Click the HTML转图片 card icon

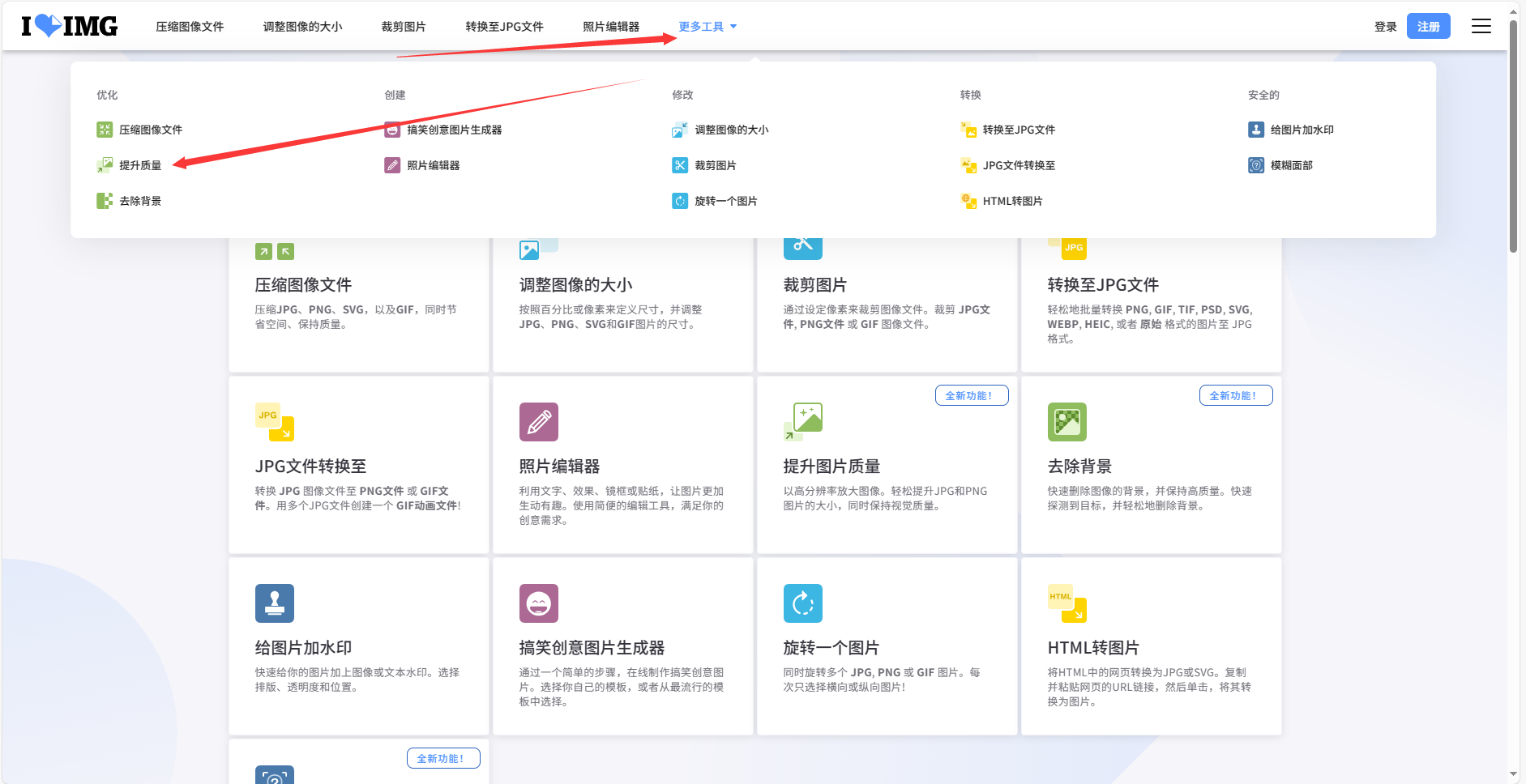coord(1067,603)
